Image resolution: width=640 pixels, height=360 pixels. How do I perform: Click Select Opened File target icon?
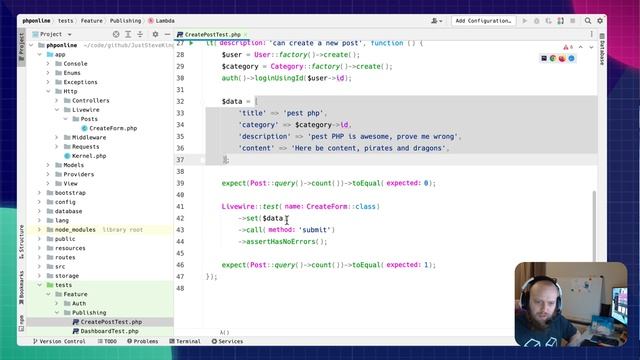(116, 34)
